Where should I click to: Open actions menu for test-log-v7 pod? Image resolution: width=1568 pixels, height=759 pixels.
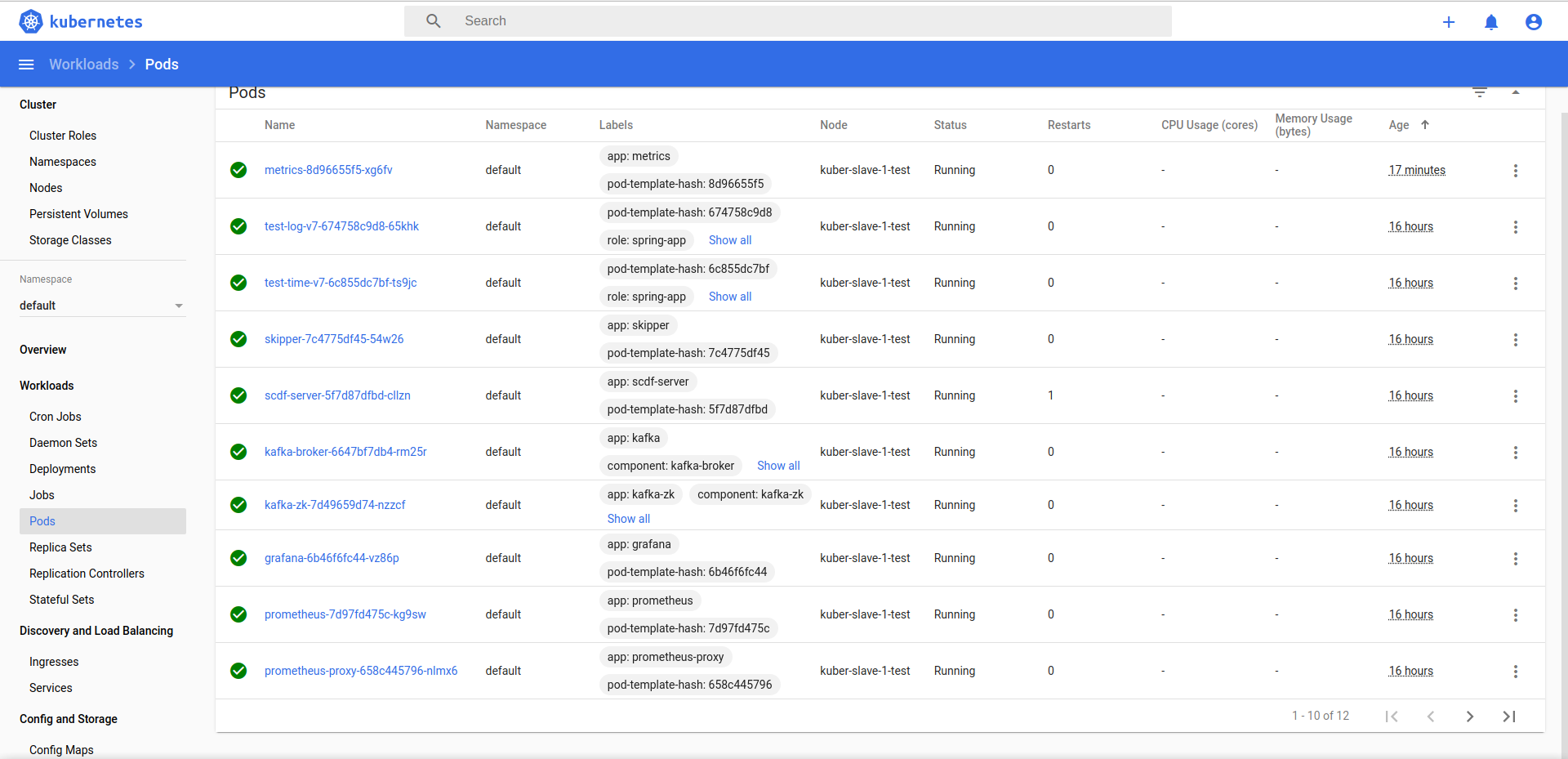(1516, 227)
